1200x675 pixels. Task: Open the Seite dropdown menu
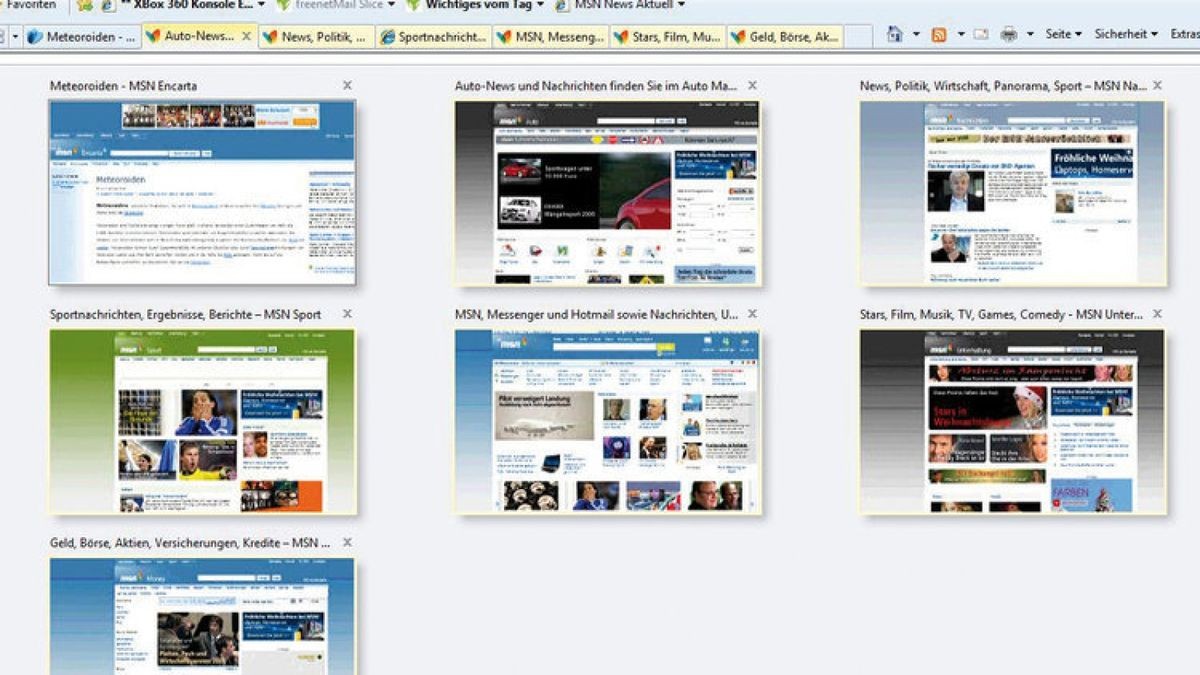click(x=1063, y=34)
